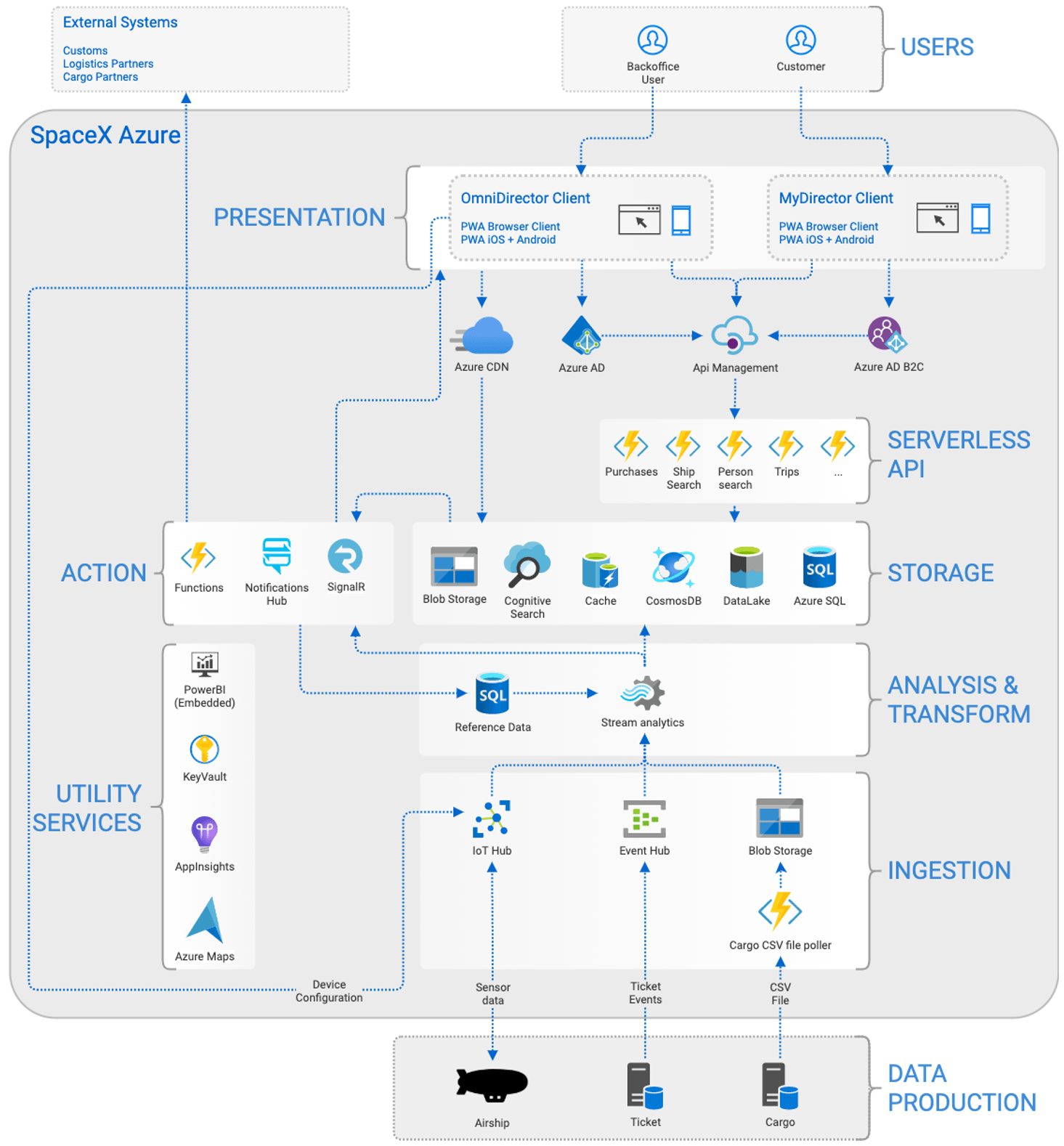Click the Trips function icon
The height and width of the screenshot is (1146, 1064).
[x=786, y=445]
